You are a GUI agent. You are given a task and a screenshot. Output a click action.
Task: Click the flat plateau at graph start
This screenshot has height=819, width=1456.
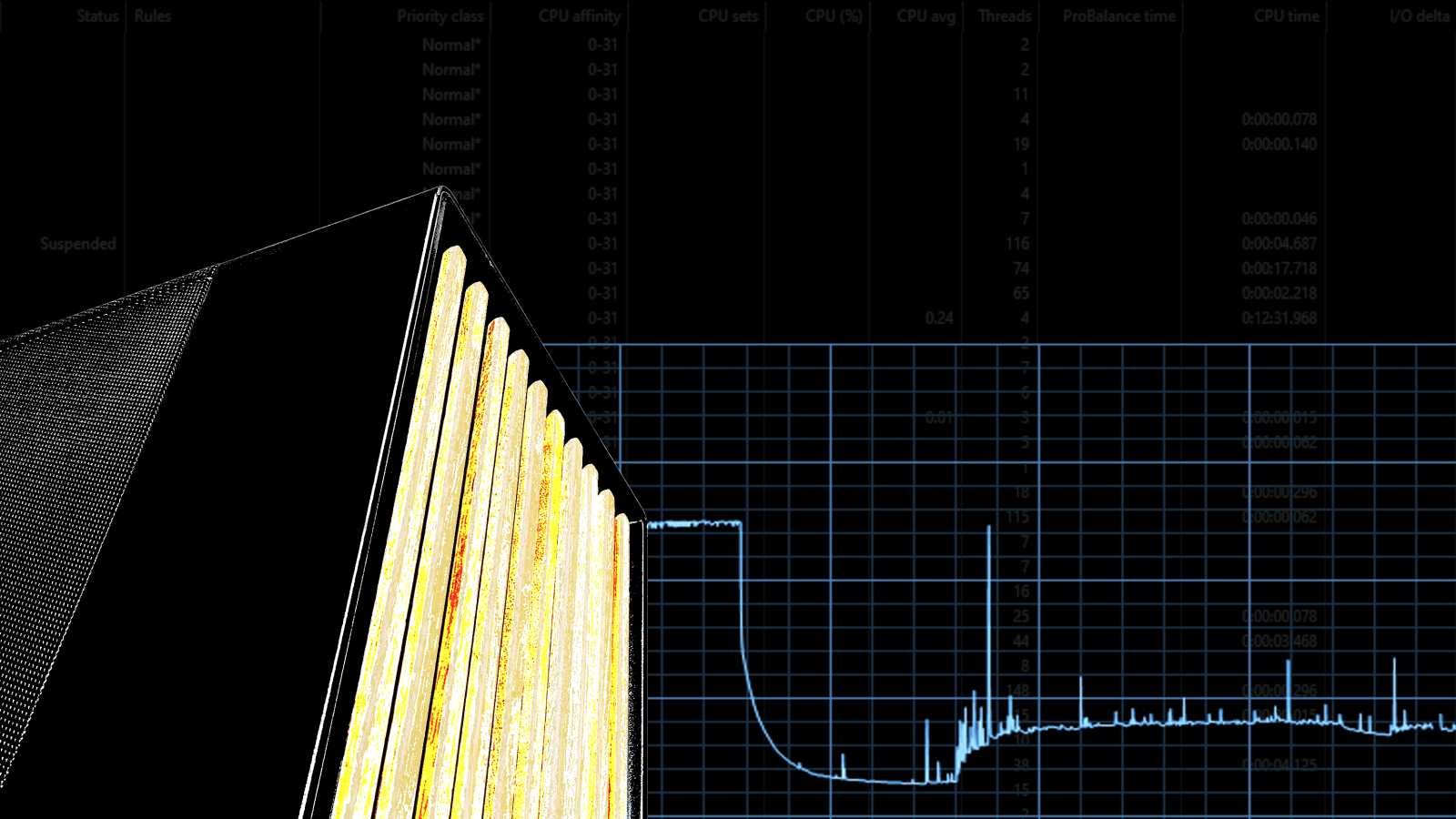point(693,524)
